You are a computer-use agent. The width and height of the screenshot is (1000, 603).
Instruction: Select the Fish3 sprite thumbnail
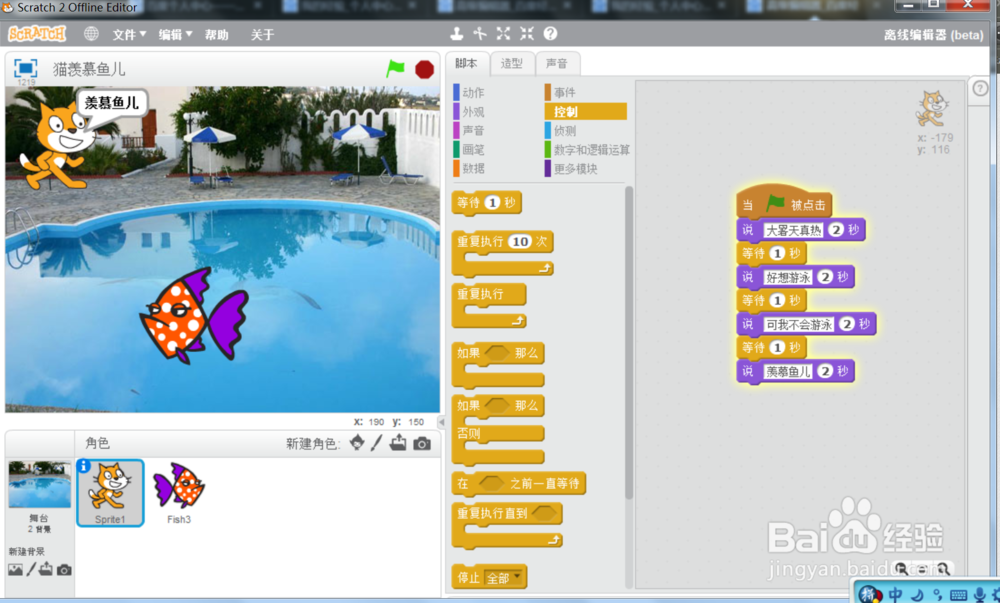179,492
